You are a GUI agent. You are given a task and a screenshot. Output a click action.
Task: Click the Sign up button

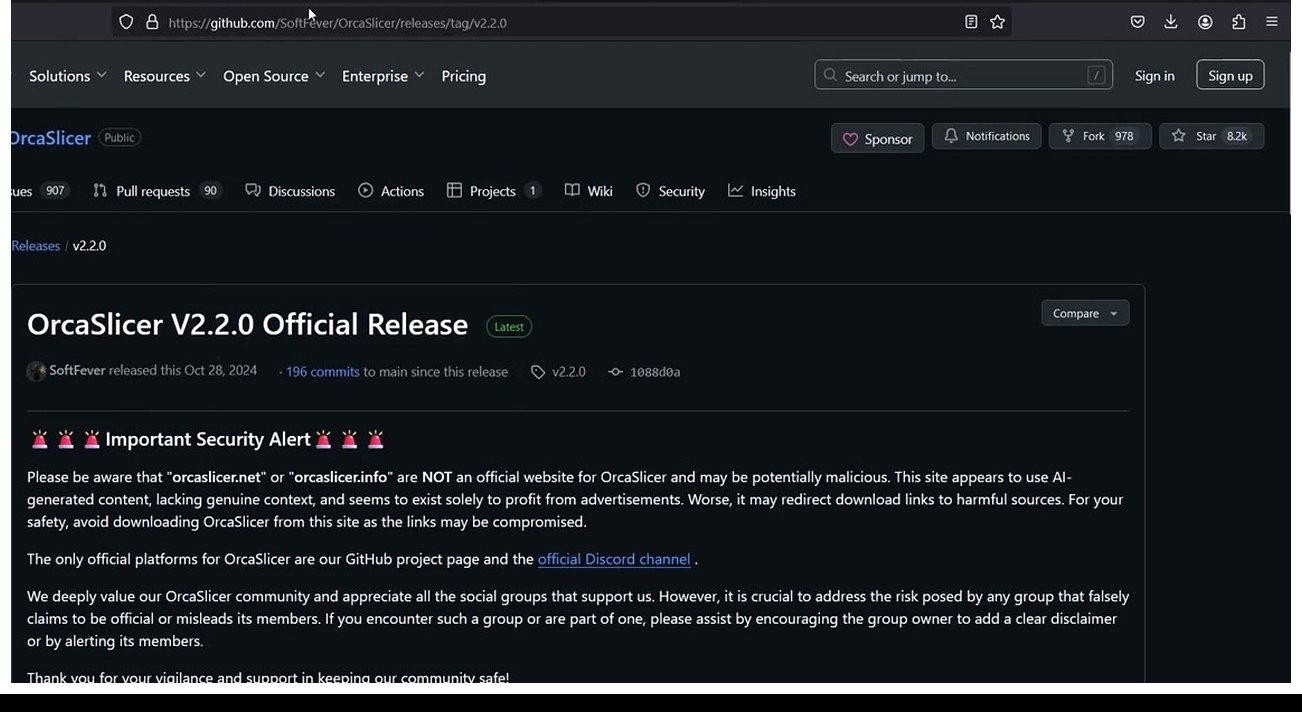[1230, 75]
